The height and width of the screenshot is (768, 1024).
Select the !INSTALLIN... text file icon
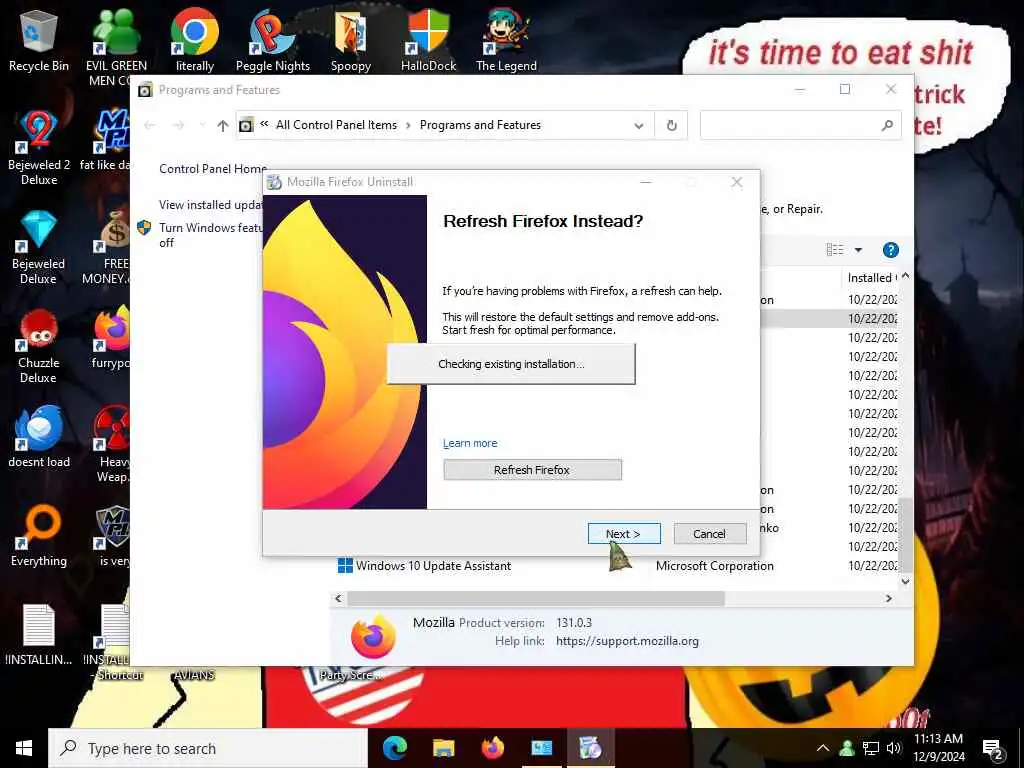tap(39, 635)
